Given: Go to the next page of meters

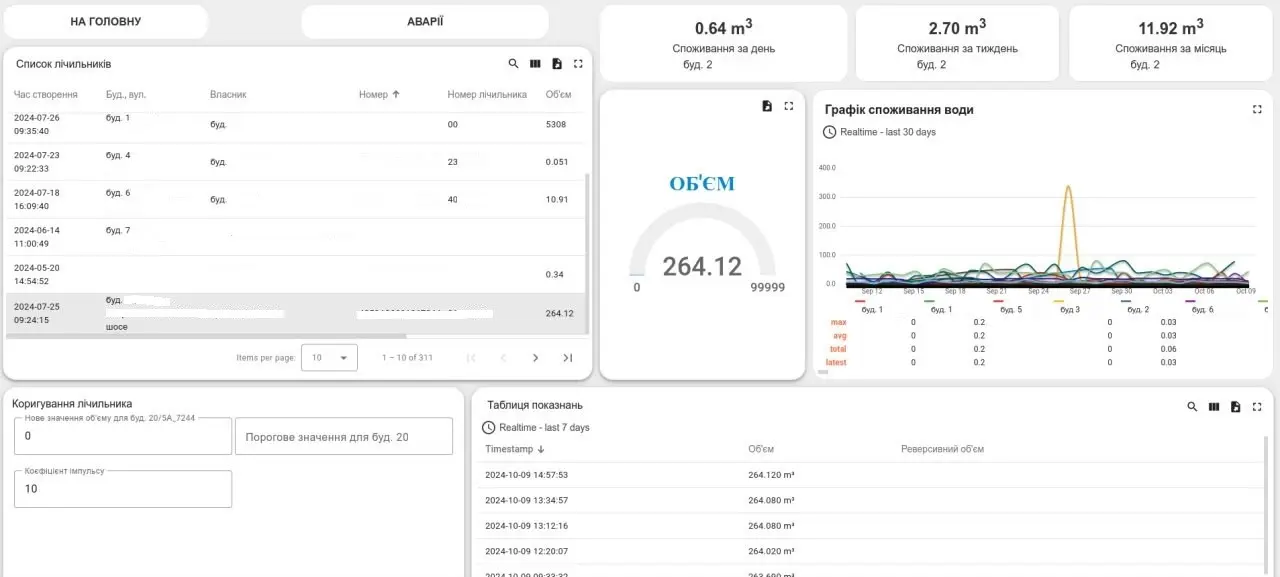Looking at the screenshot, I should pyautogui.click(x=535, y=358).
